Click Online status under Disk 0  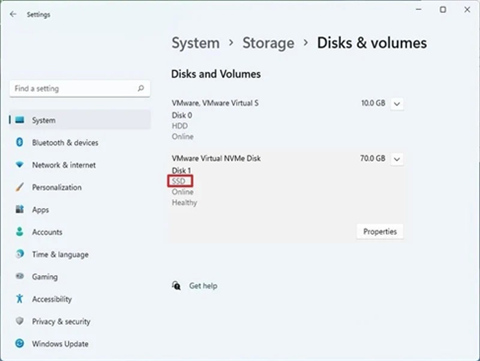click(x=182, y=136)
